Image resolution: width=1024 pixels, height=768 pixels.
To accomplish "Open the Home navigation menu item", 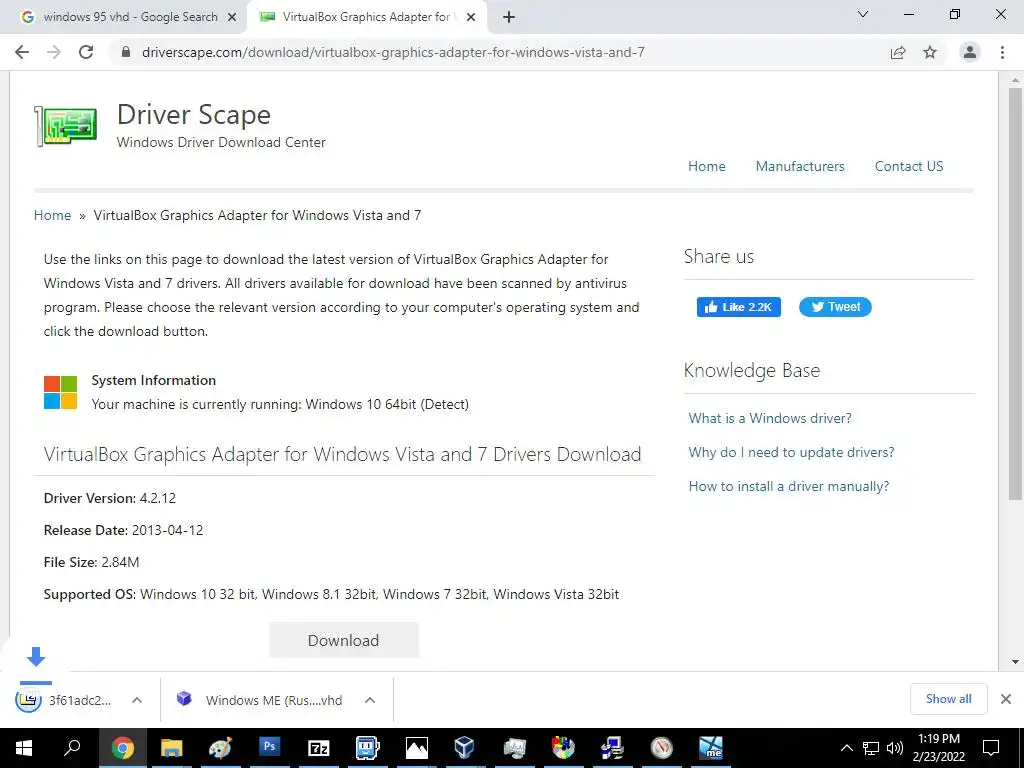I will 707,166.
